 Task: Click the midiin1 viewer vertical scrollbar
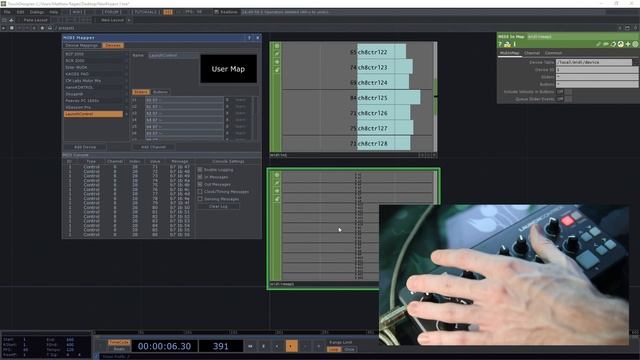[x=435, y=96]
